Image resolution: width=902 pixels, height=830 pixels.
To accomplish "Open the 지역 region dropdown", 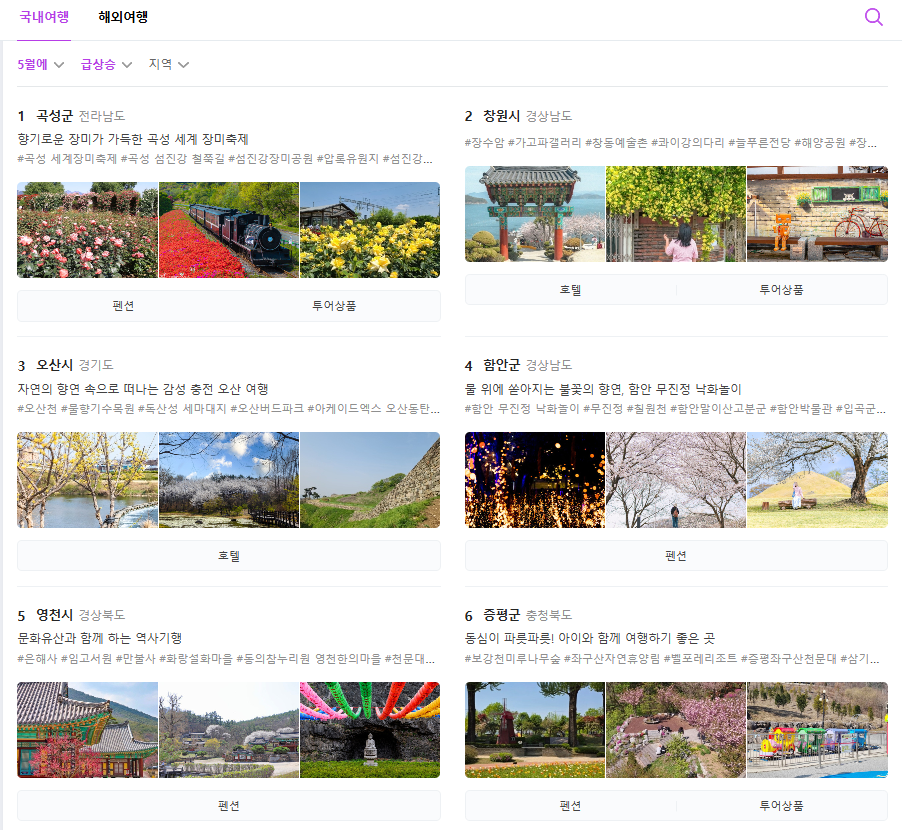I will point(163,63).
